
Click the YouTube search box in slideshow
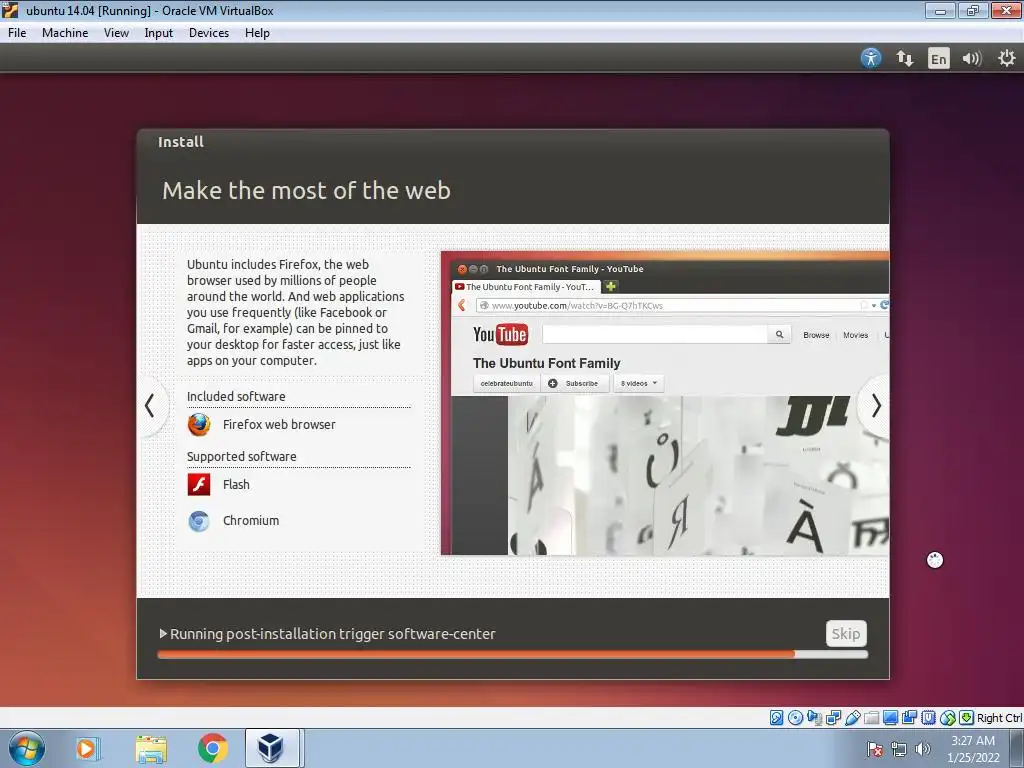(x=654, y=334)
